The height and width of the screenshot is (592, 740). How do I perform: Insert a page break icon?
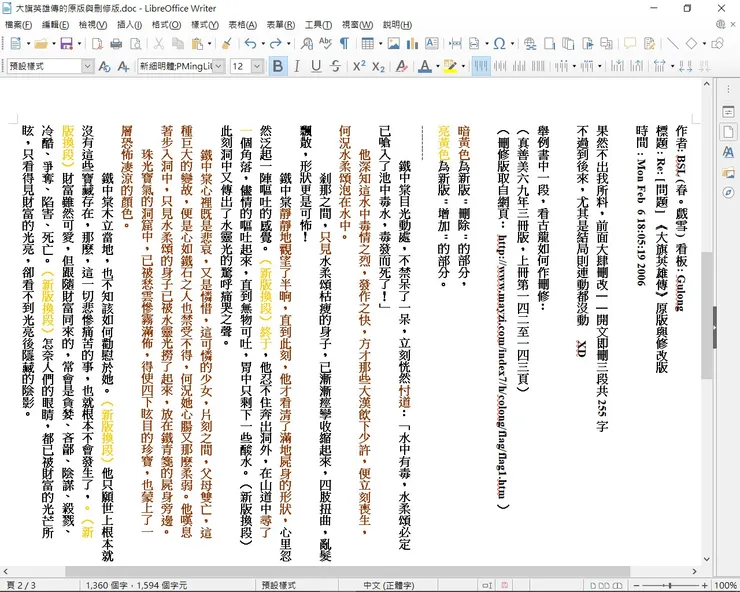coord(455,44)
